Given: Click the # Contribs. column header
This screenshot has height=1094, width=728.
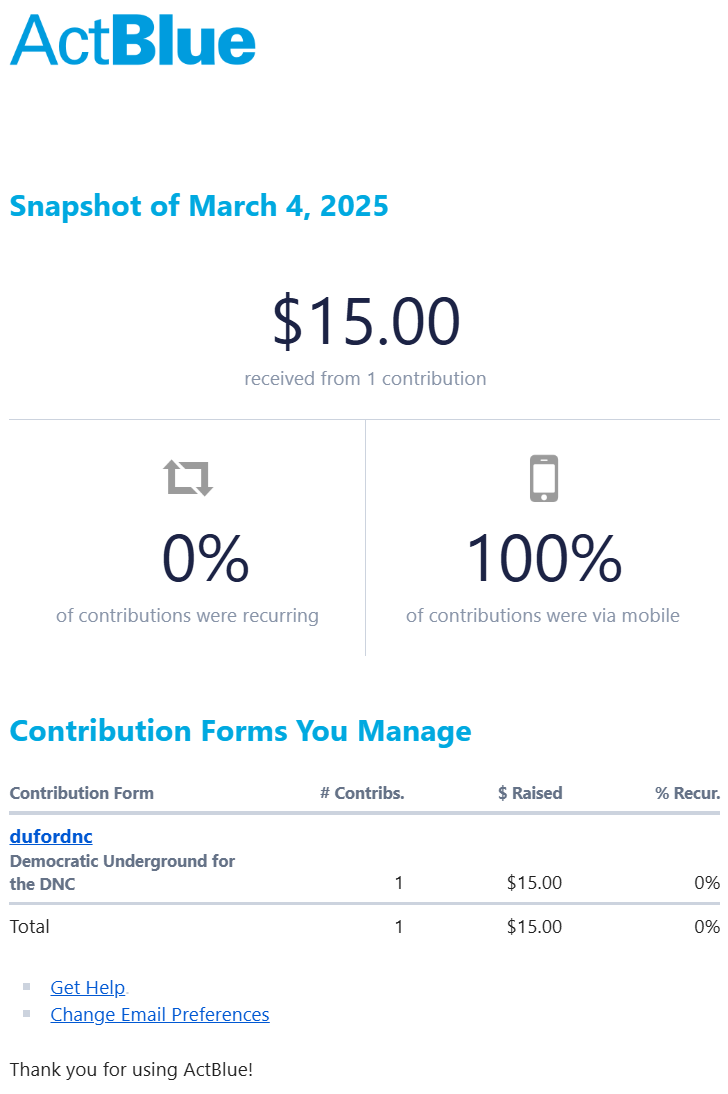Looking at the screenshot, I should coord(362,793).
